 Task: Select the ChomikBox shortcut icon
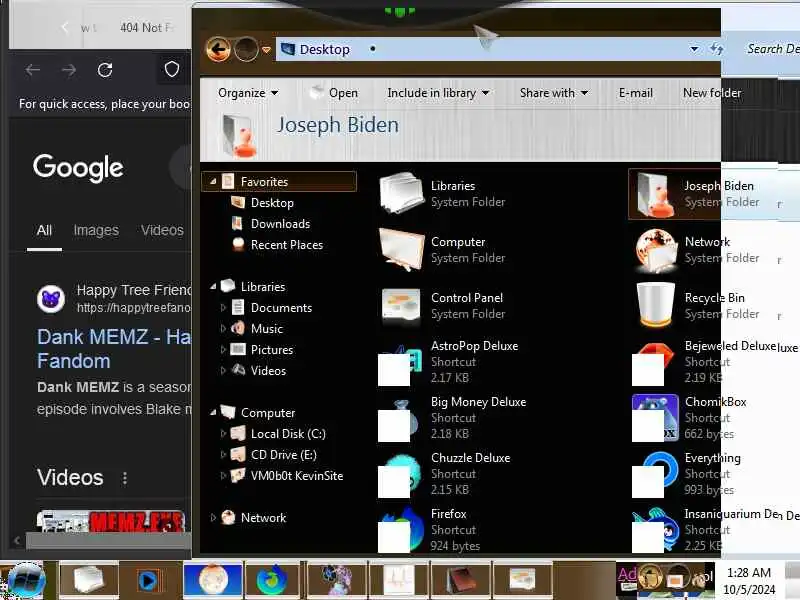[655, 418]
